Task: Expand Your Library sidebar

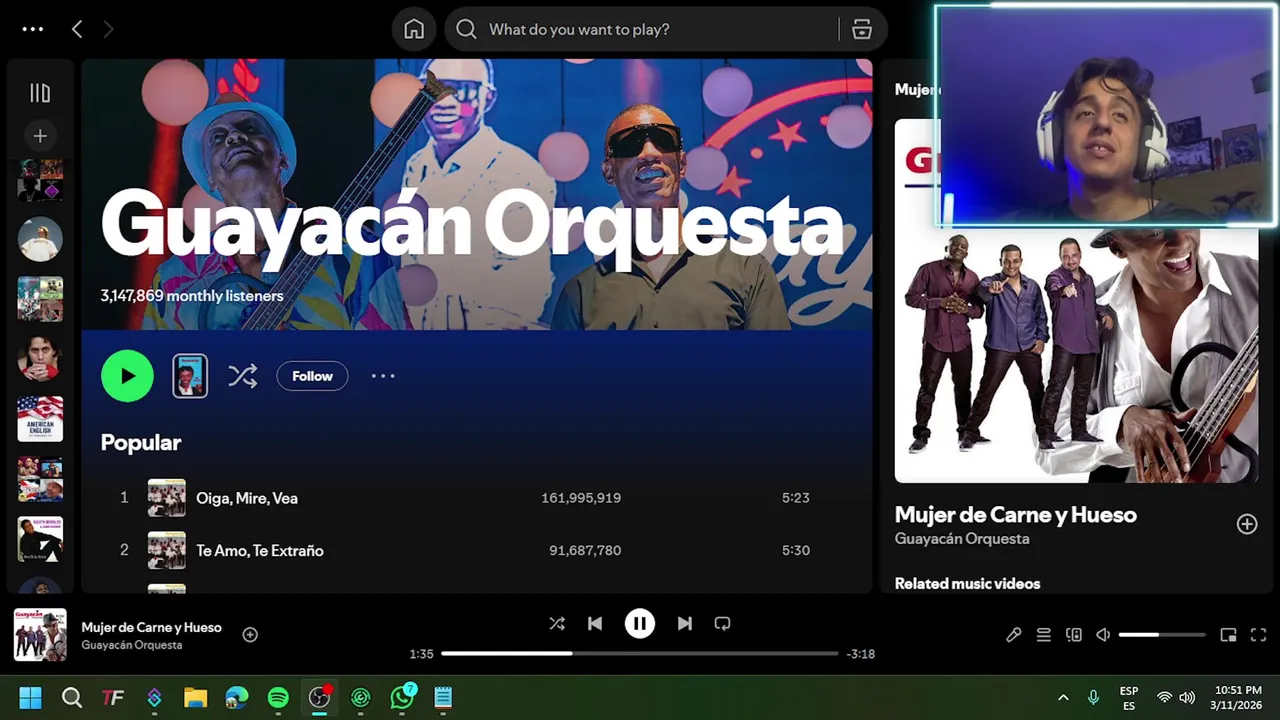Action: 40,93
